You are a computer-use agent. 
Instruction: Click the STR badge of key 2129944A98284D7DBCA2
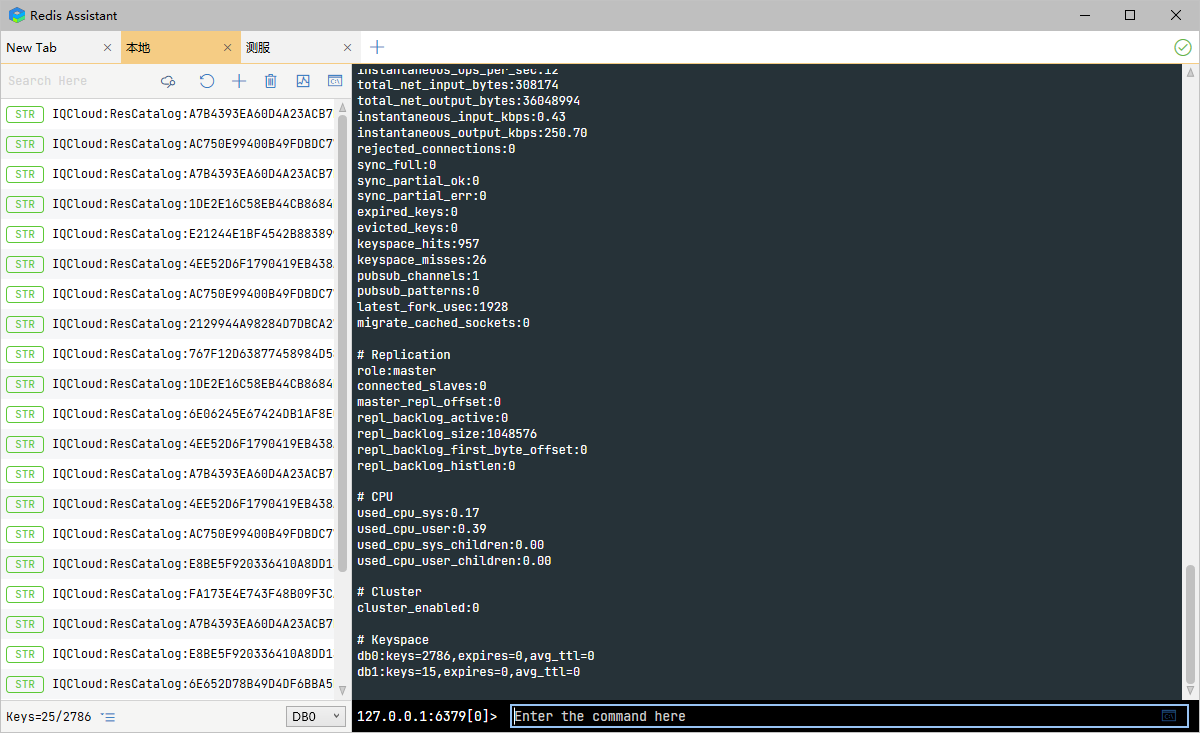tap(25, 324)
